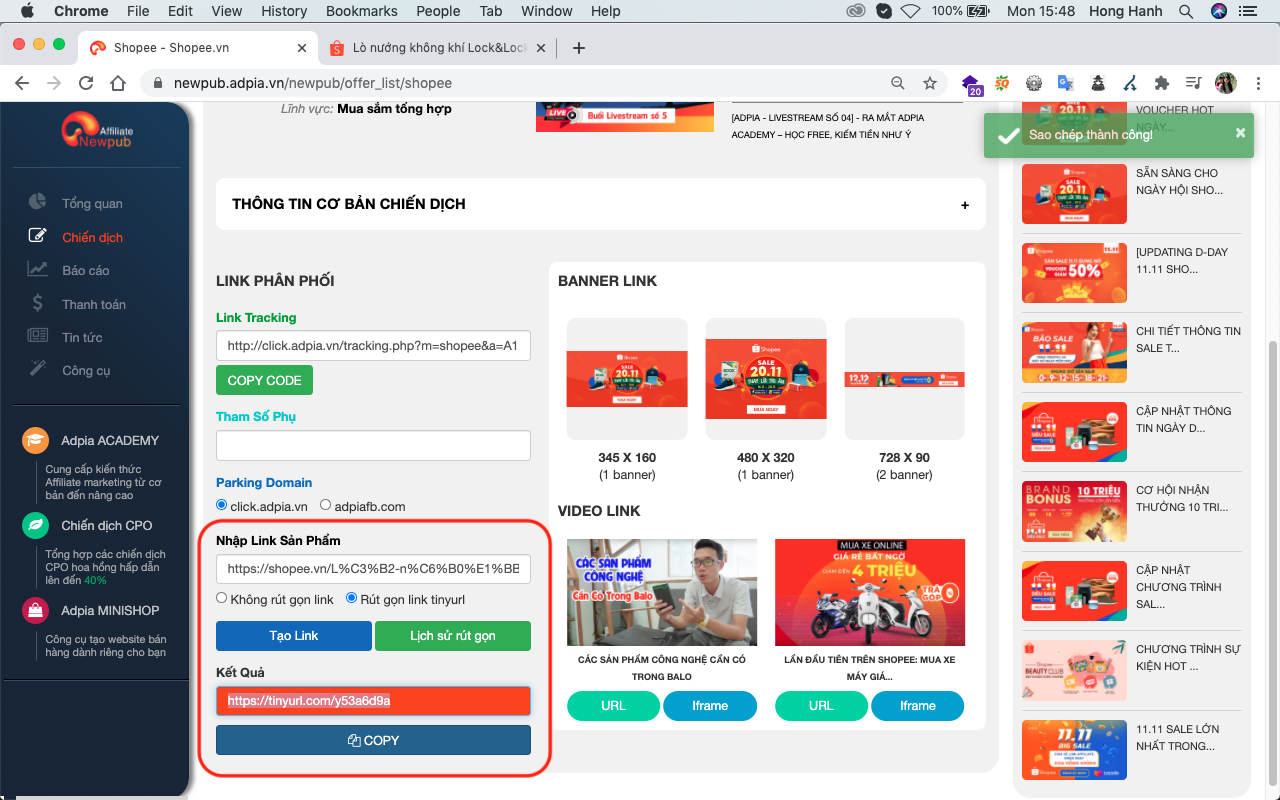Open the Bookmarks menu
This screenshot has width=1280, height=800.
361,11
